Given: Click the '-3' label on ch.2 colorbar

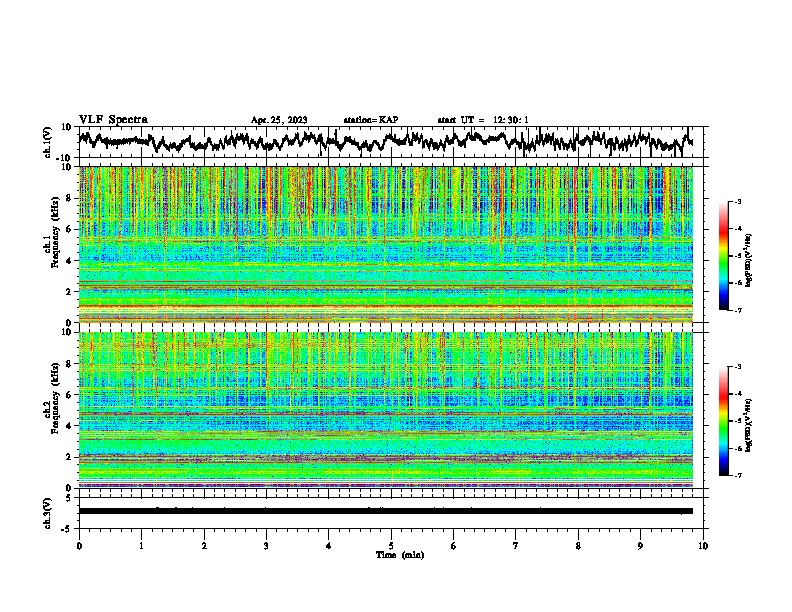Looking at the screenshot, I should coord(738,367).
